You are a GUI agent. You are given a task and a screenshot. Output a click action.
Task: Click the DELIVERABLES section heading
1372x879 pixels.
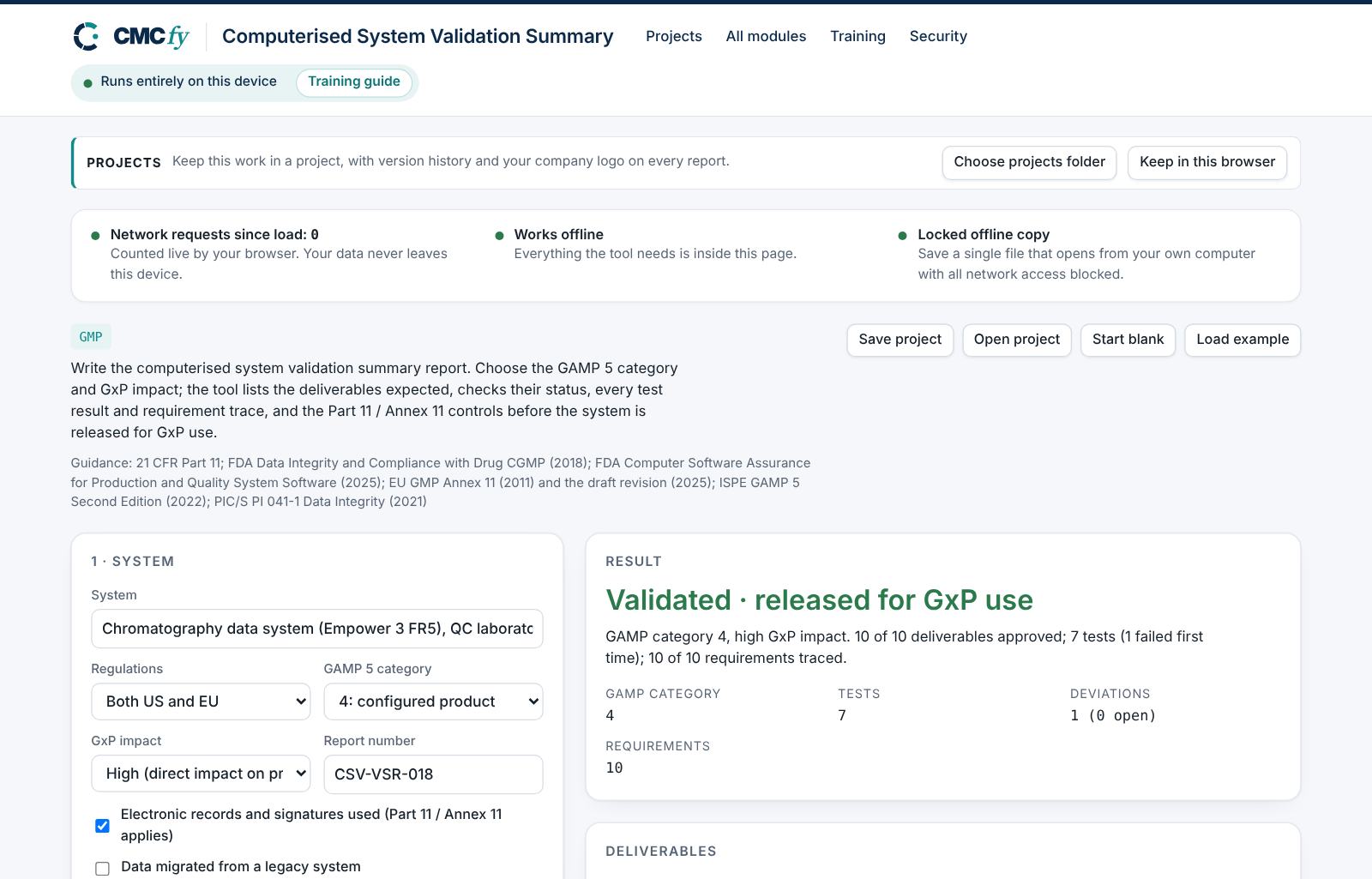[661, 852]
